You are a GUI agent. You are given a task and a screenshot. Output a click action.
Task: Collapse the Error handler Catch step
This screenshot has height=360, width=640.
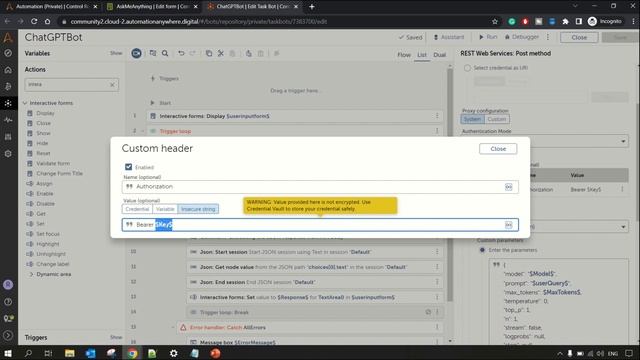coord(173,327)
